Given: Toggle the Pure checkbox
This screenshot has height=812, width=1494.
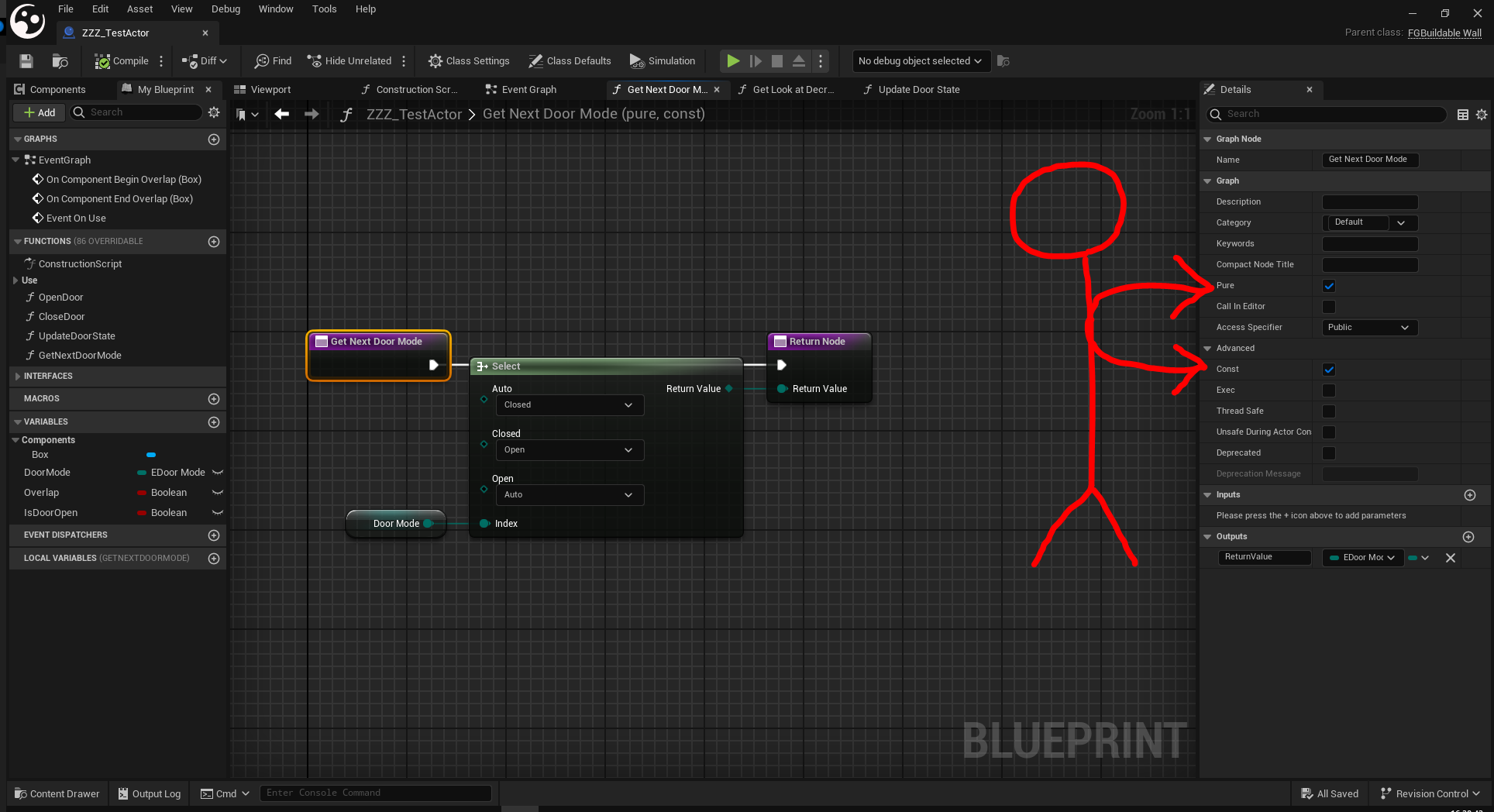Looking at the screenshot, I should 1329,286.
